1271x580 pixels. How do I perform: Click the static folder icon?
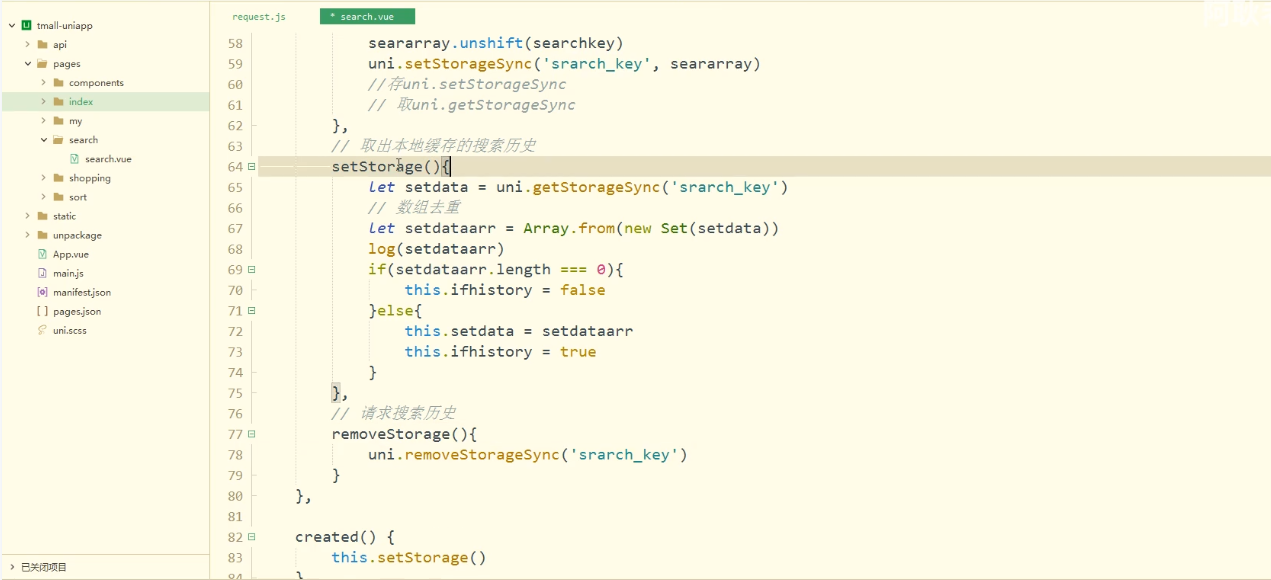[x=42, y=215]
